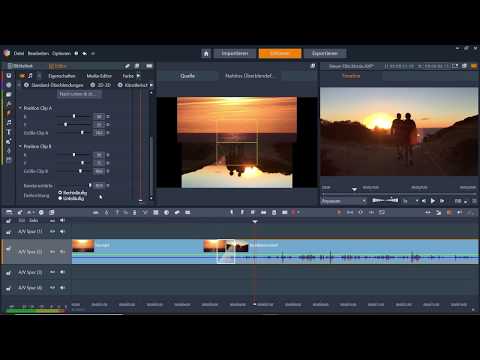
Task: Open the Farbe section
Action: tap(128, 76)
